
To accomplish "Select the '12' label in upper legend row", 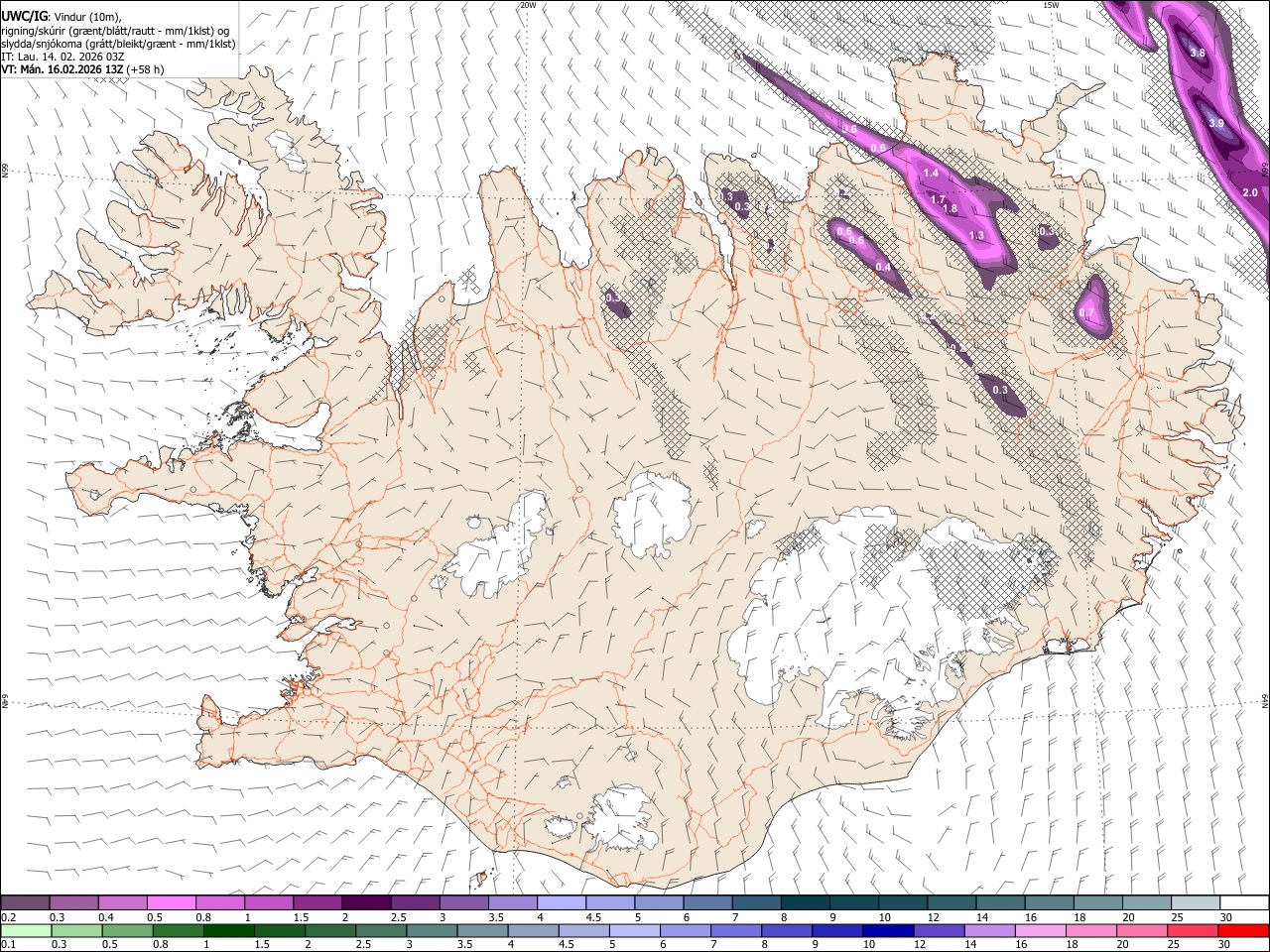I will coord(932,917).
